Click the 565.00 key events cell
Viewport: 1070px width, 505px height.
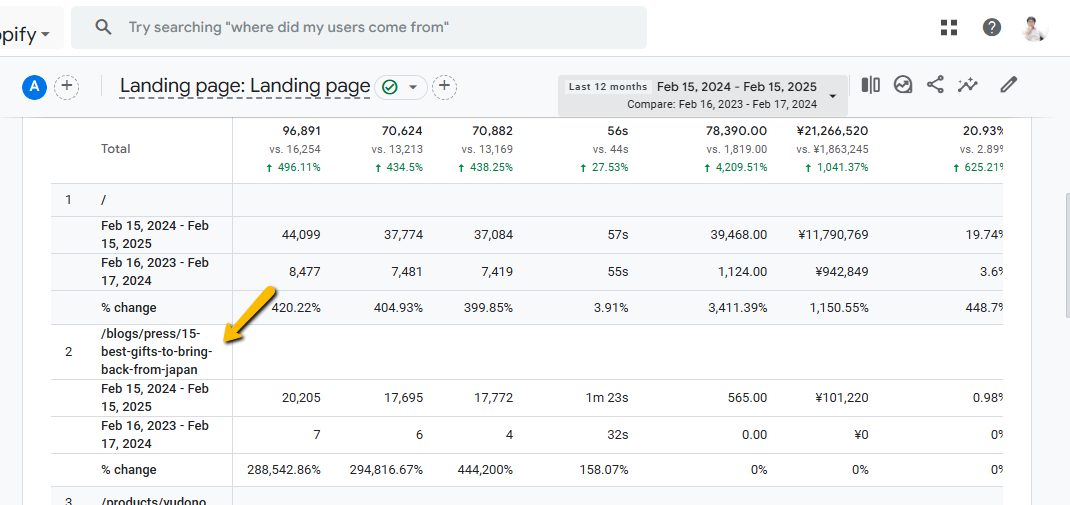[747, 398]
